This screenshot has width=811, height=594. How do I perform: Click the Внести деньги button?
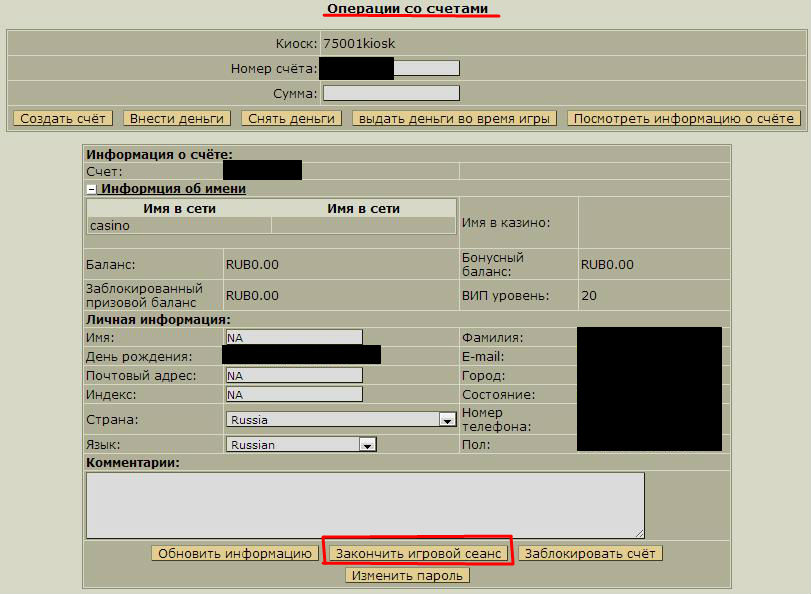(x=177, y=118)
